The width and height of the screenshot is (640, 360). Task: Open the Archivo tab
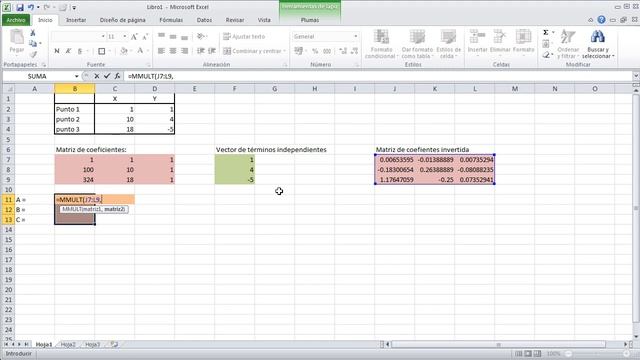16,20
